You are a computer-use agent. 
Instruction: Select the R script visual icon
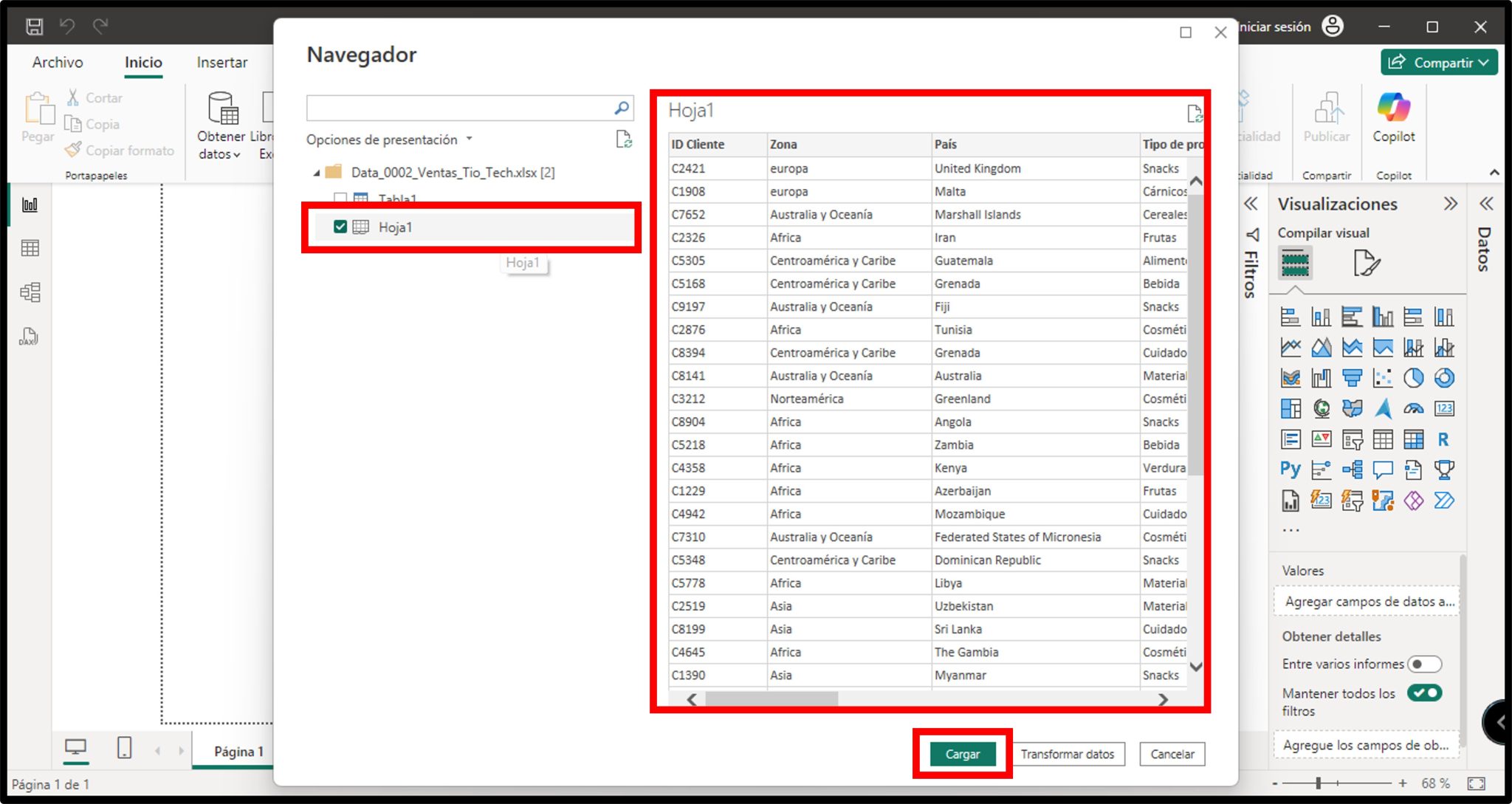[1443, 439]
